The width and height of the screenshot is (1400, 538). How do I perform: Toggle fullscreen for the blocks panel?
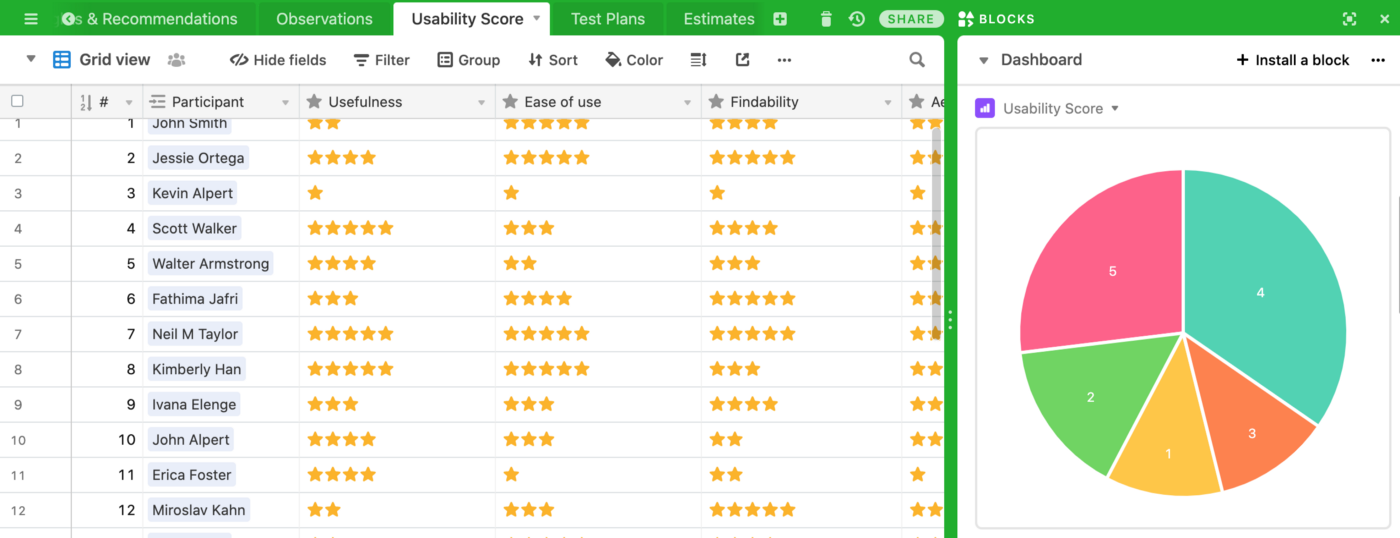1349,19
